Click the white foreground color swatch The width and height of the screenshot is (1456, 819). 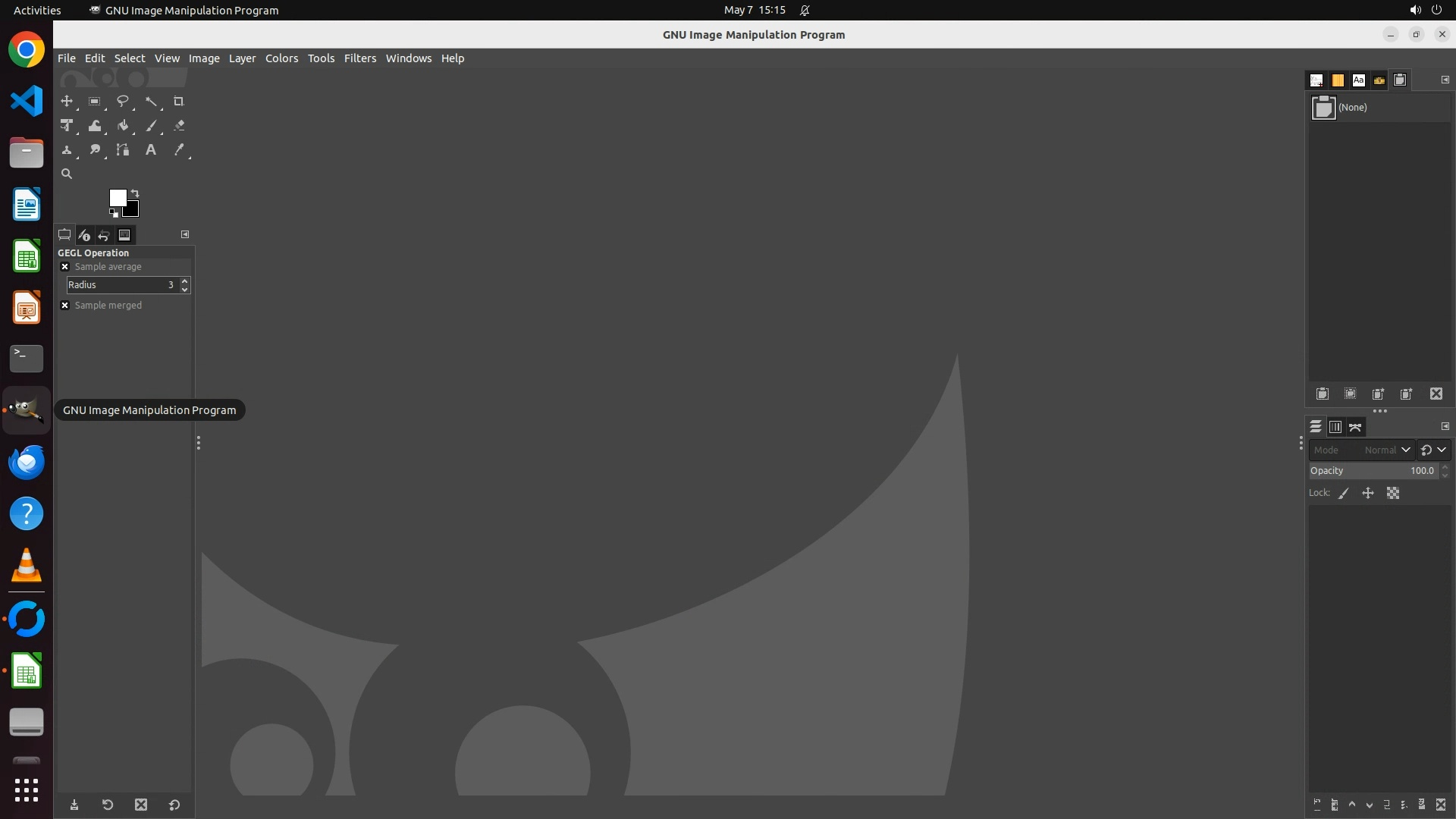117,197
